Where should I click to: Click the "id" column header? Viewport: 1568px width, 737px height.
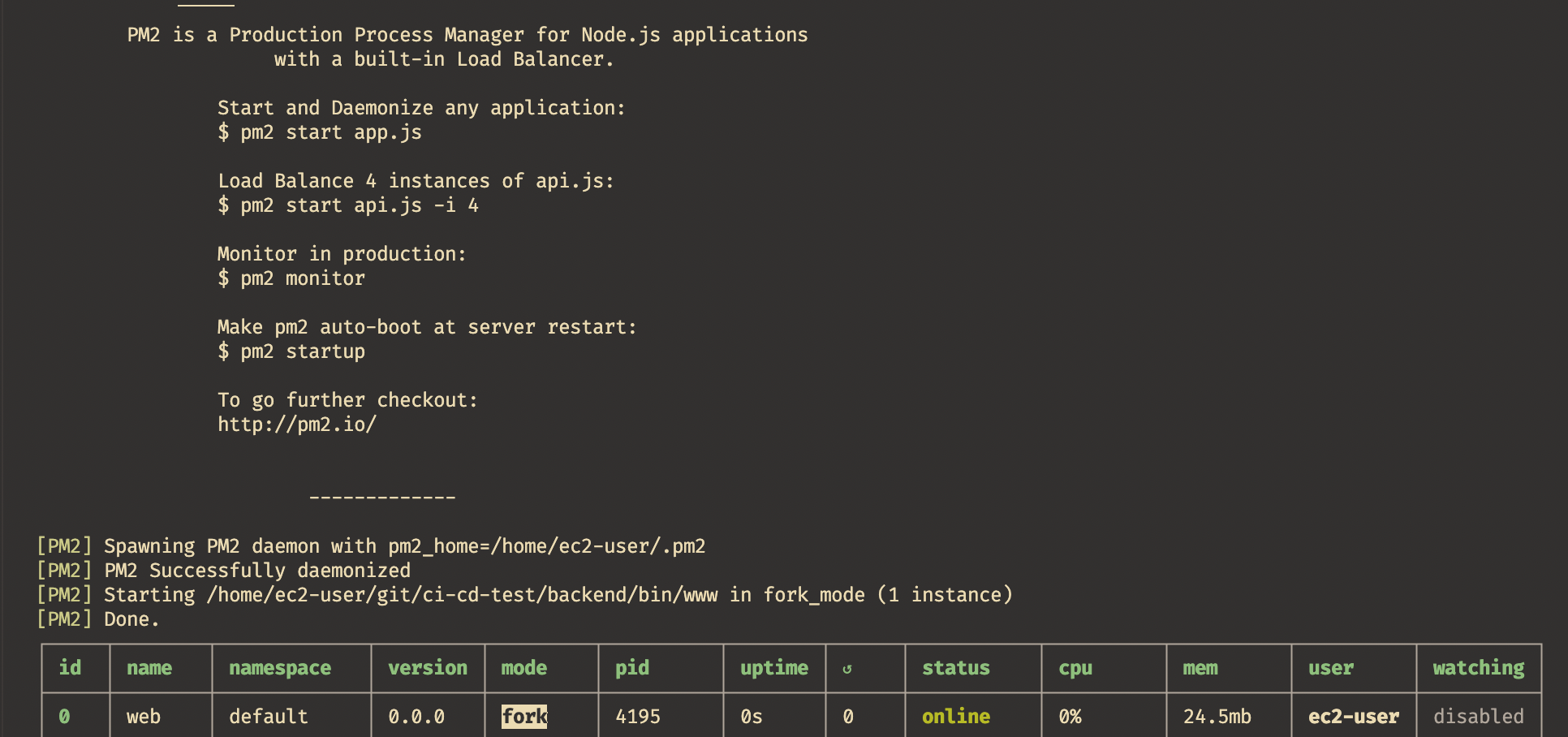coord(70,668)
